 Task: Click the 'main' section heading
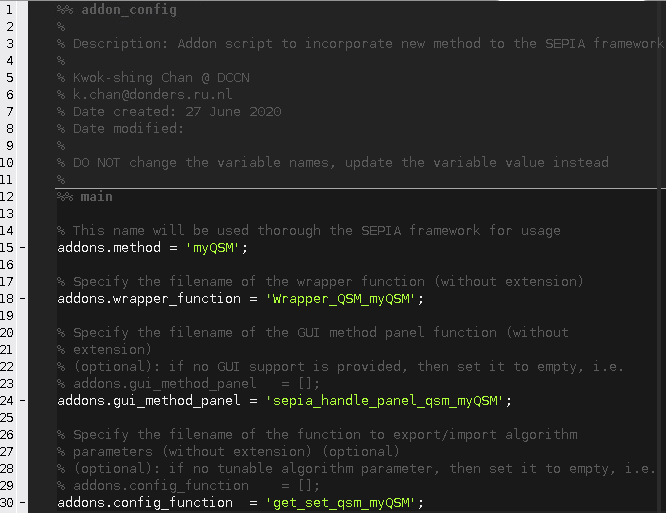click(x=96, y=197)
